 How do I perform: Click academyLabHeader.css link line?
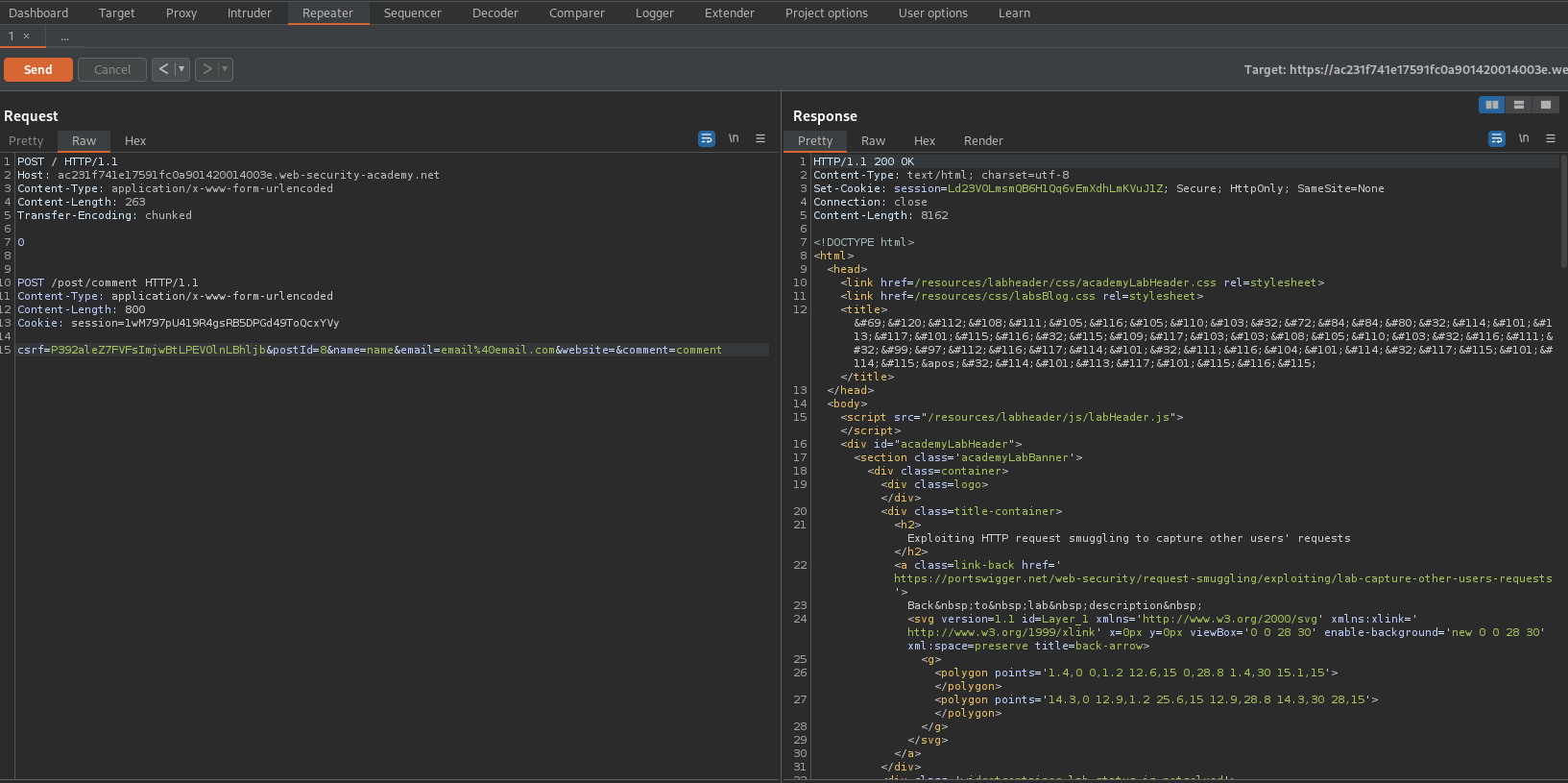1082,282
